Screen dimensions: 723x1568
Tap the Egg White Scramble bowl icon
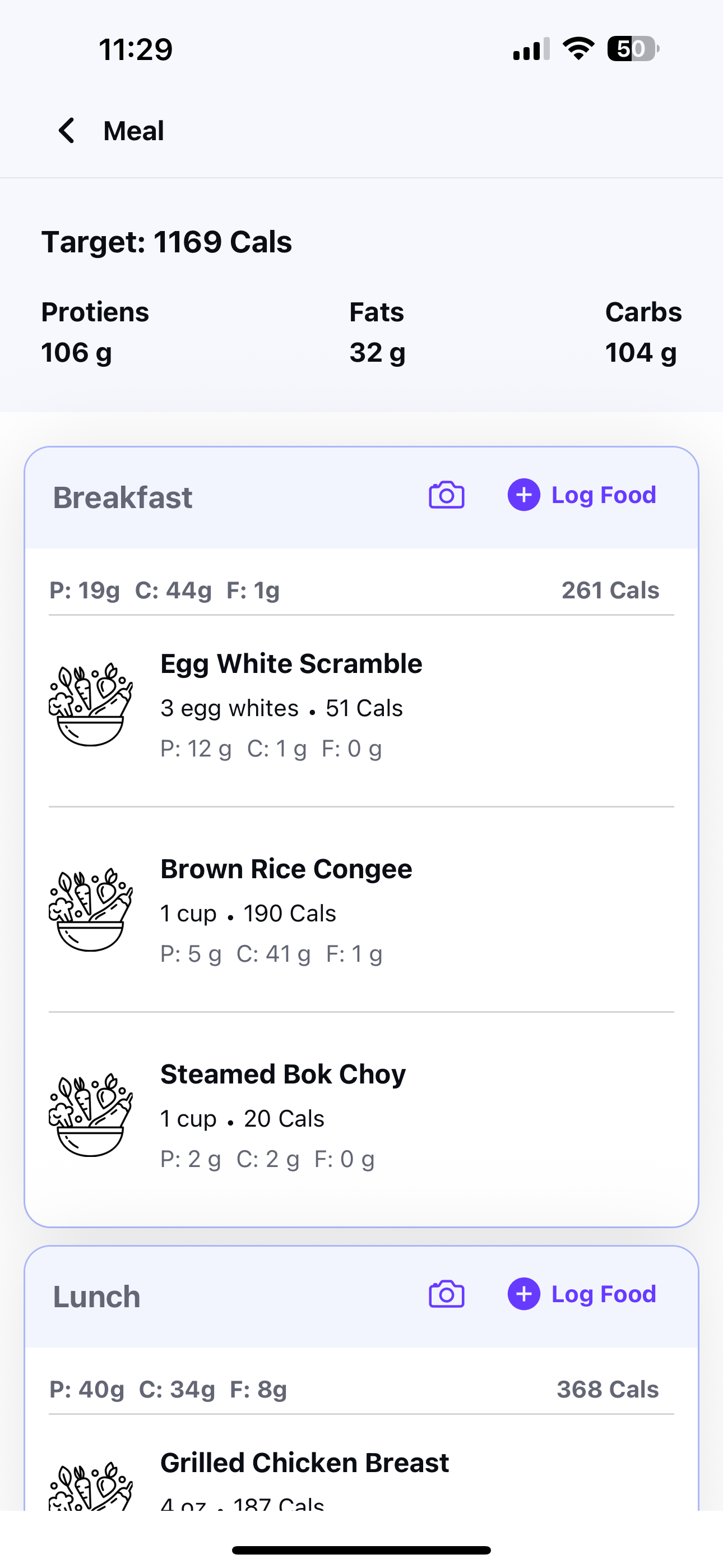[91, 705]
